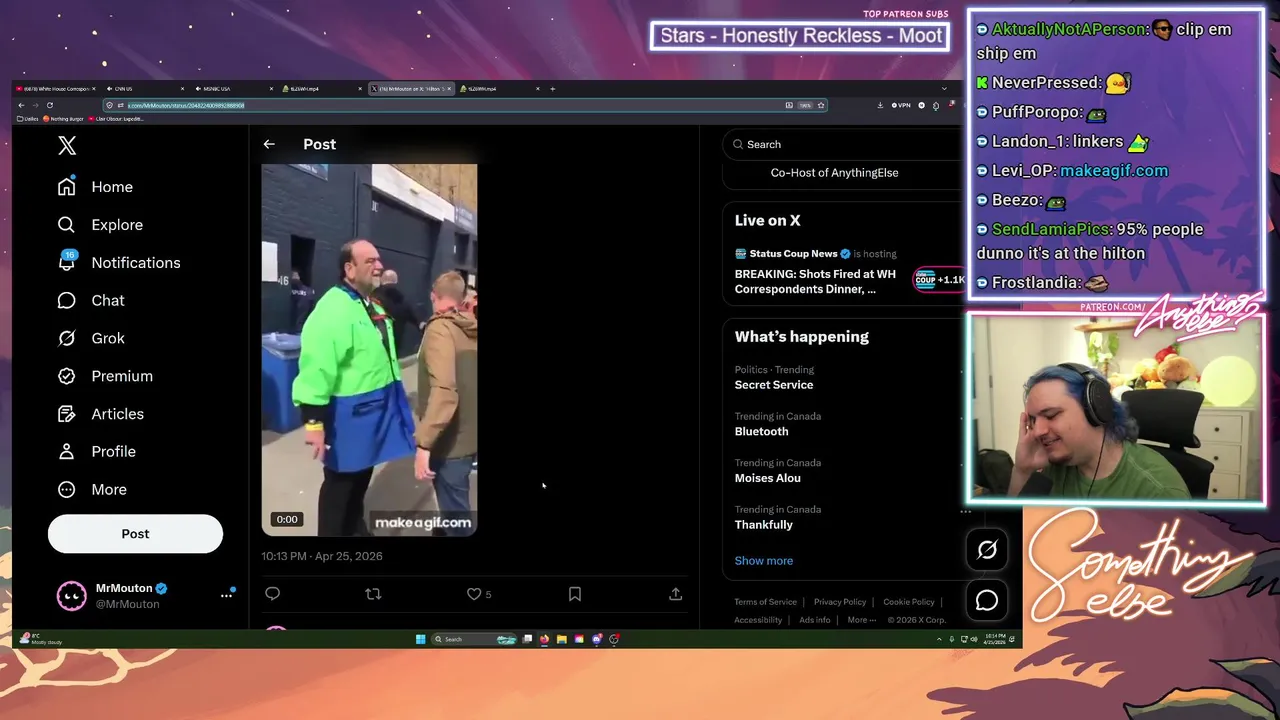1280x720 pixels.
Task: Click the browser back button
Action: (21, 105)
